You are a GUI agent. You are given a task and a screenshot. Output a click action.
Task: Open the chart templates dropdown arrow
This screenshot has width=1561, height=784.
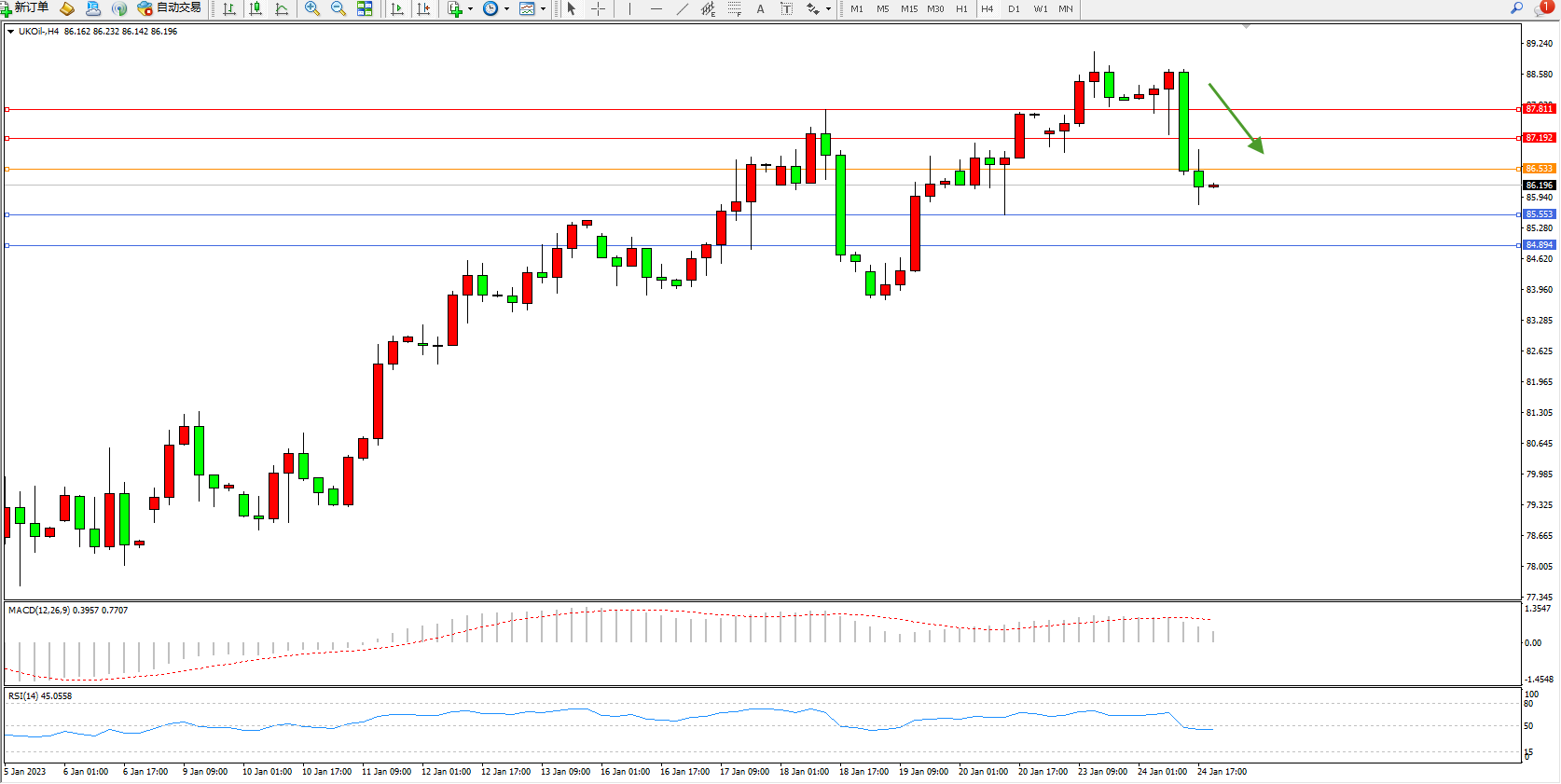tap(543, 9)
